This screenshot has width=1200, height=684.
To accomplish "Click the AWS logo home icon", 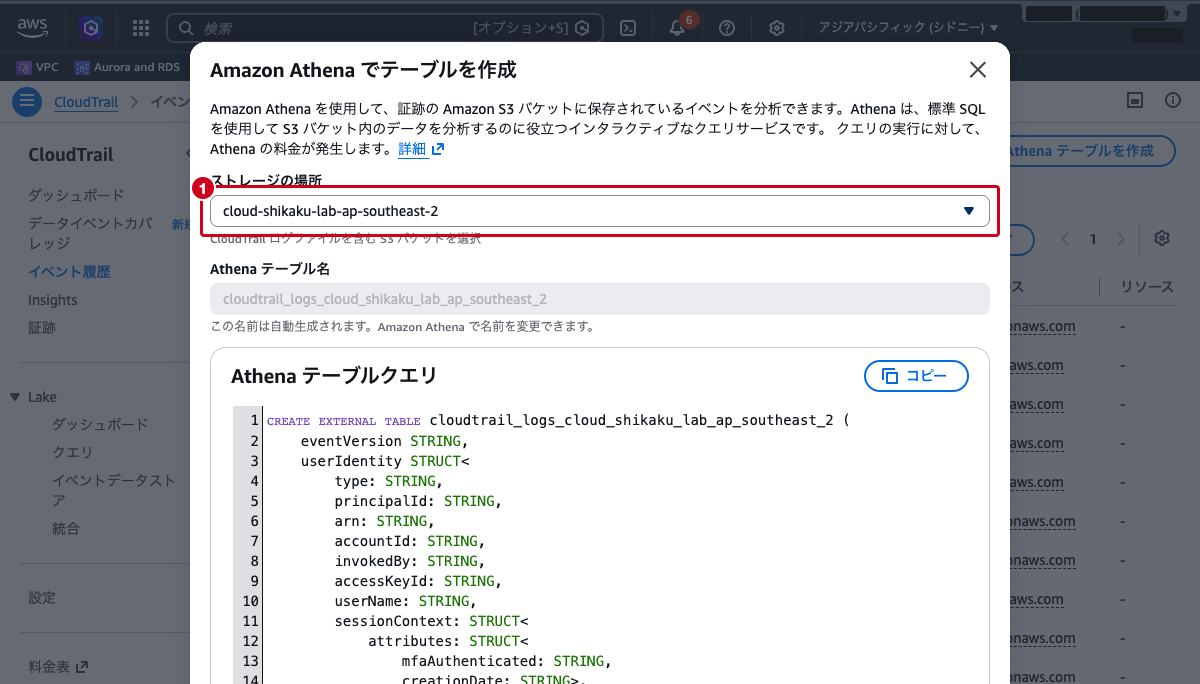I will click(x=33, y=27).
